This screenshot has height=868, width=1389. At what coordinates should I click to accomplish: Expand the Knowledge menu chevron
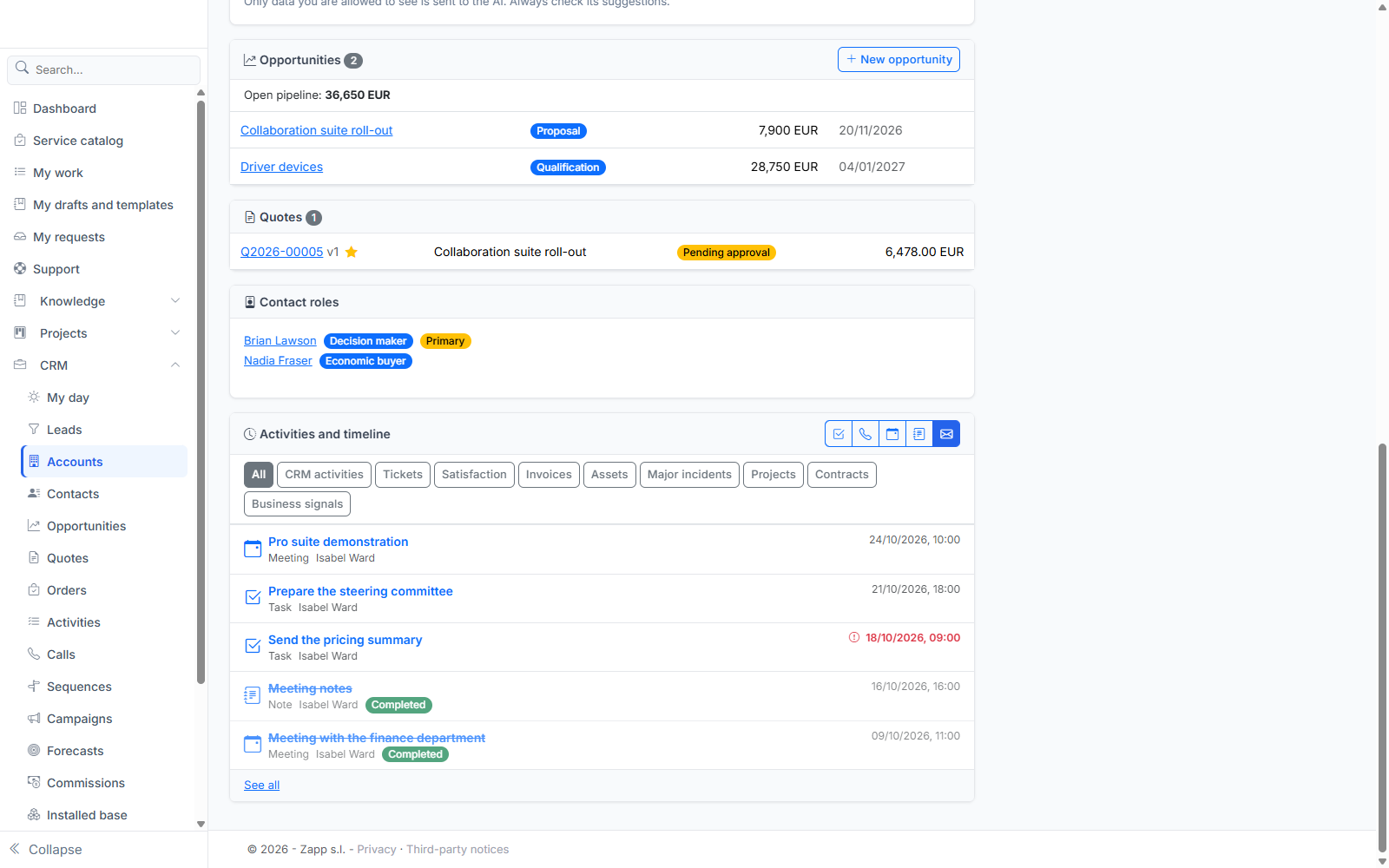(175, 300)
